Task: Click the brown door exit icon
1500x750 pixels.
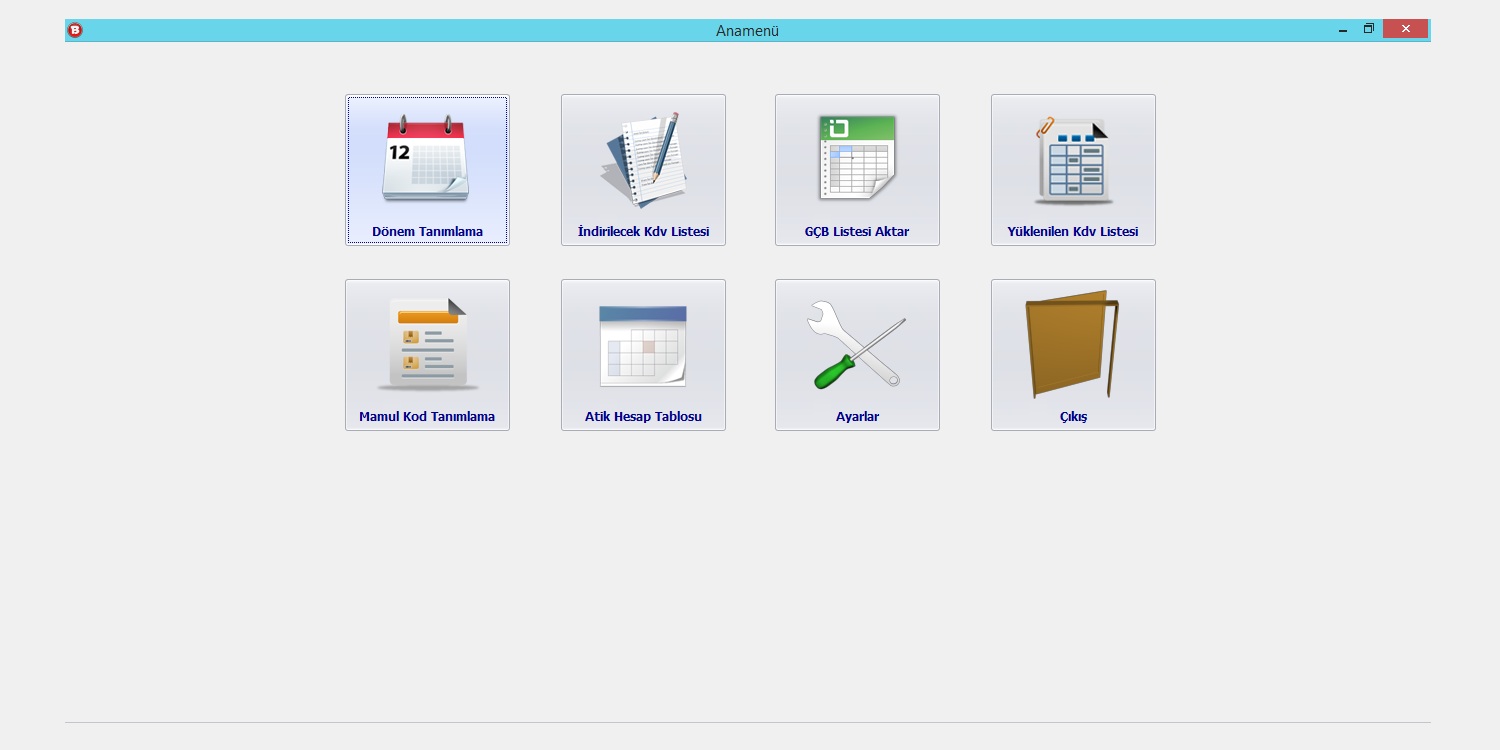Action: (1071, 344)
